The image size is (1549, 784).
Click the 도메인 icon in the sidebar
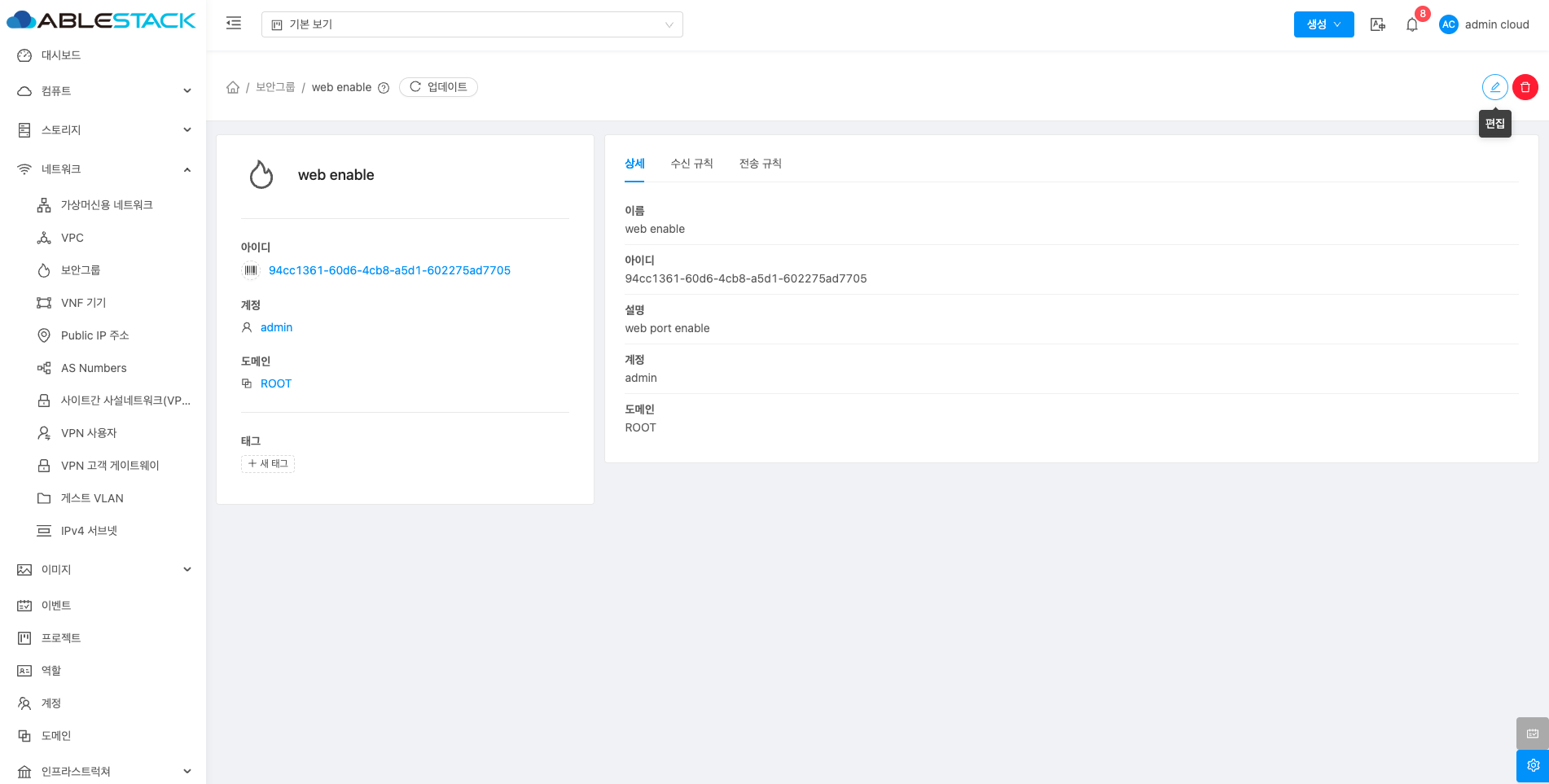tap(24, 736)
